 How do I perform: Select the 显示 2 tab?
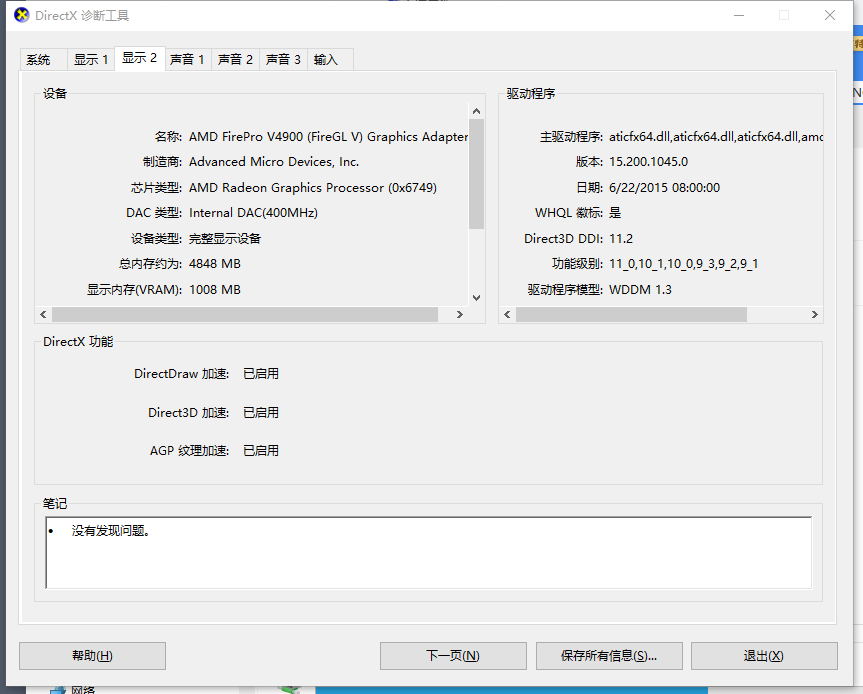[x=139, y=58]
